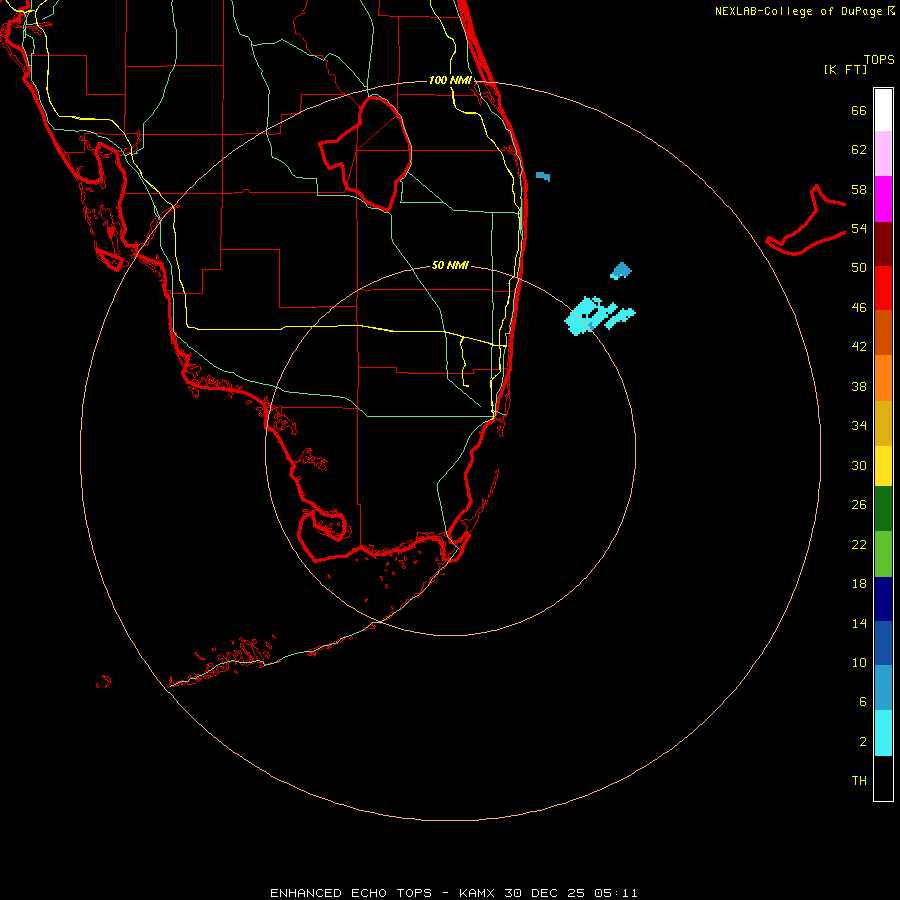This screenshot has height=900, width=900.
Task: Click the [K FT] units label
Action: tap(845, 69)
